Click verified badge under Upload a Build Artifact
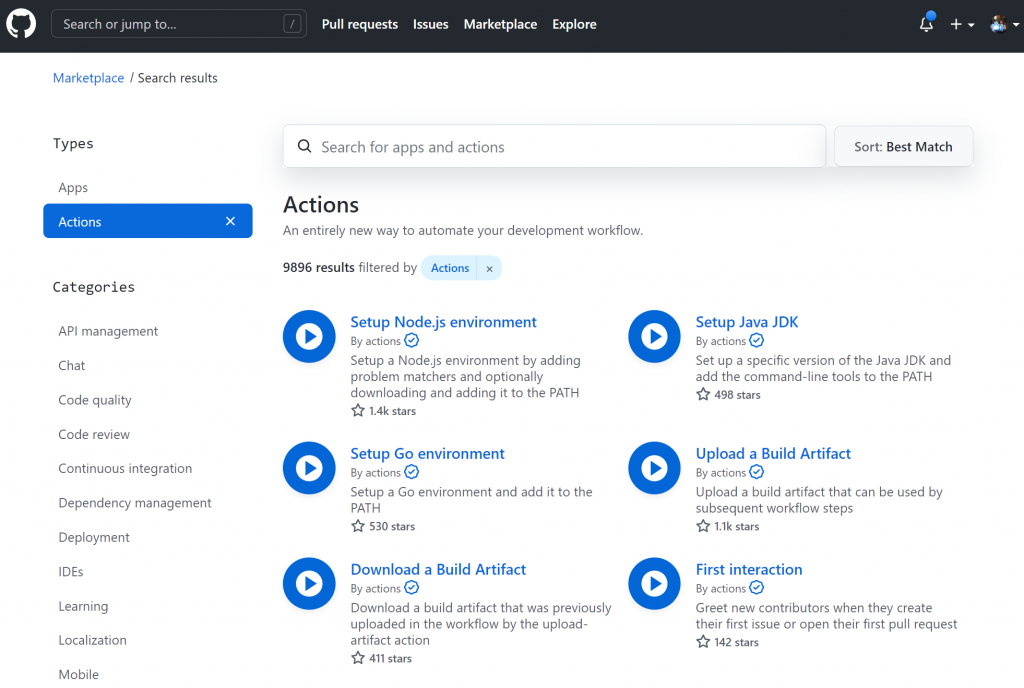Screen dimensions: 1024x688 click(x=756, y=472)
